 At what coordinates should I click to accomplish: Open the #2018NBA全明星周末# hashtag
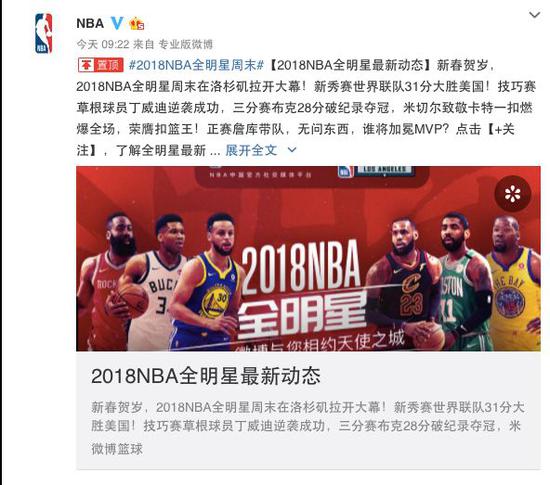tap(196, 65)
